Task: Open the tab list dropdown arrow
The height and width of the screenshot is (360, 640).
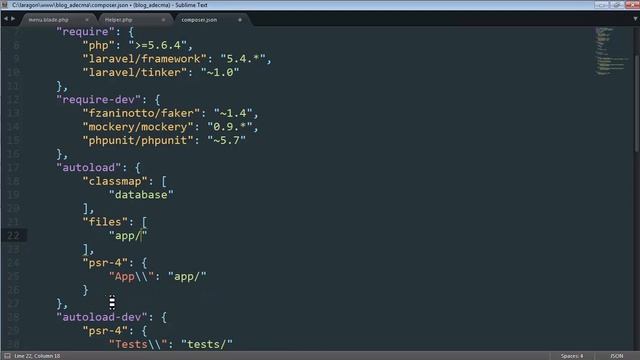Action: pyautogui.click(x=635, y=19)
